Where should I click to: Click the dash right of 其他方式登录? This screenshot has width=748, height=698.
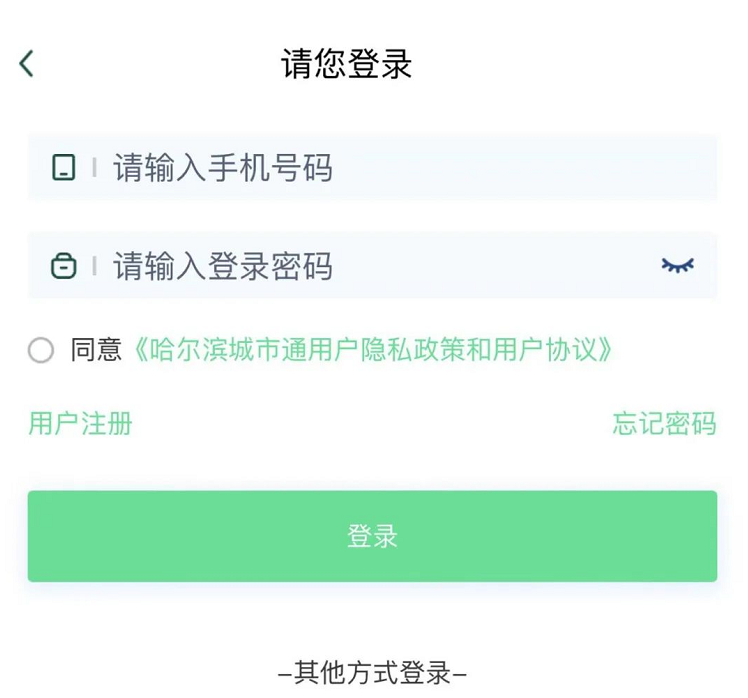pyautogui.click(x=460, y=673)
